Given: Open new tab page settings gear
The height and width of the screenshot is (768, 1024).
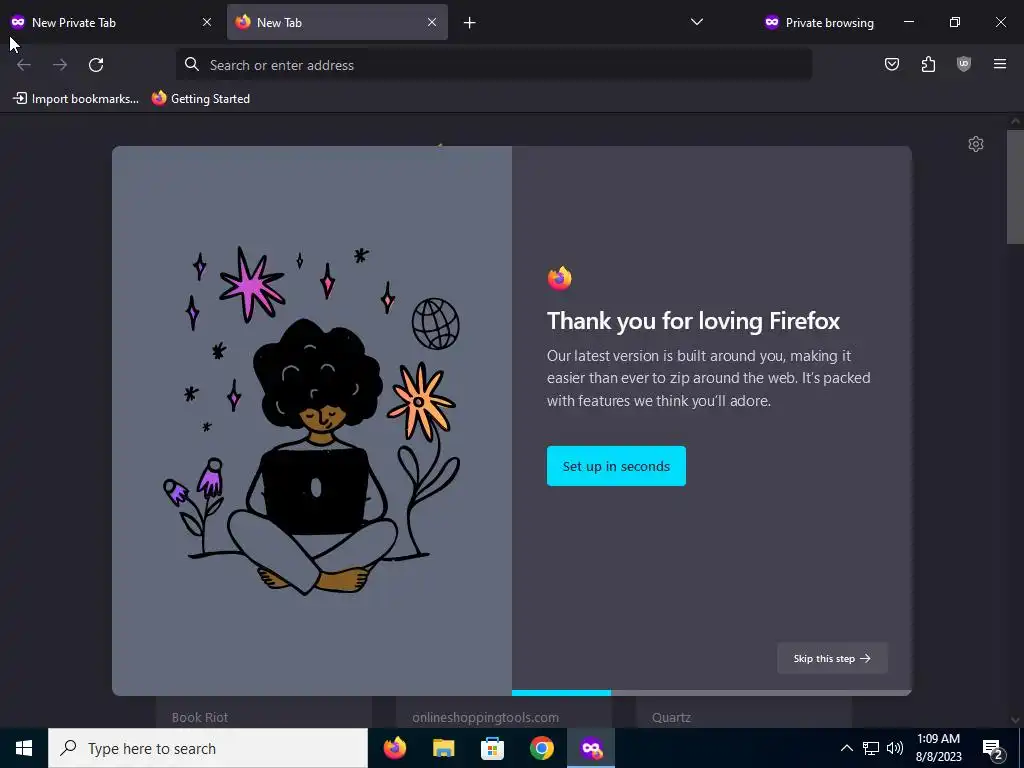Looking at the screenshot, I should coord(976,144).
